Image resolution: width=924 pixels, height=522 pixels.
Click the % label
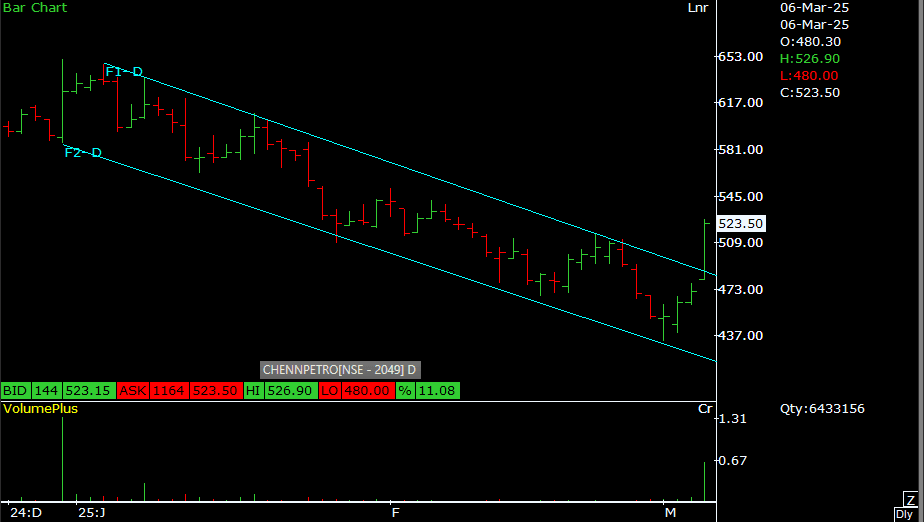(405, 391)
